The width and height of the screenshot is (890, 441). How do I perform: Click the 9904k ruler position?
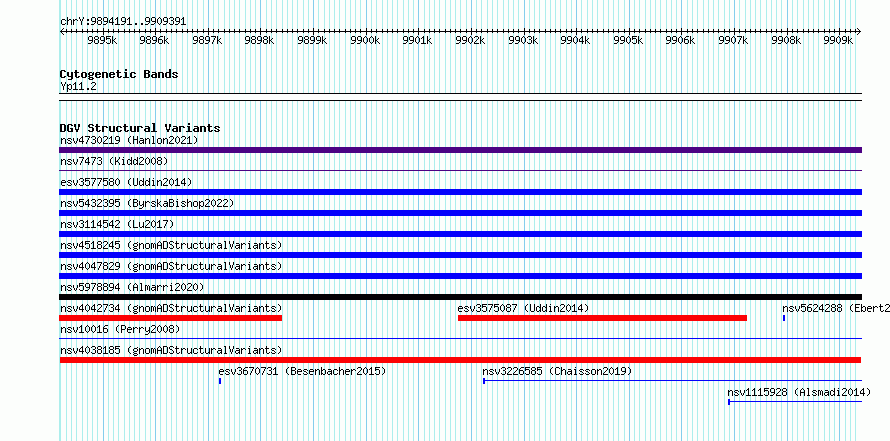[575, 40]
